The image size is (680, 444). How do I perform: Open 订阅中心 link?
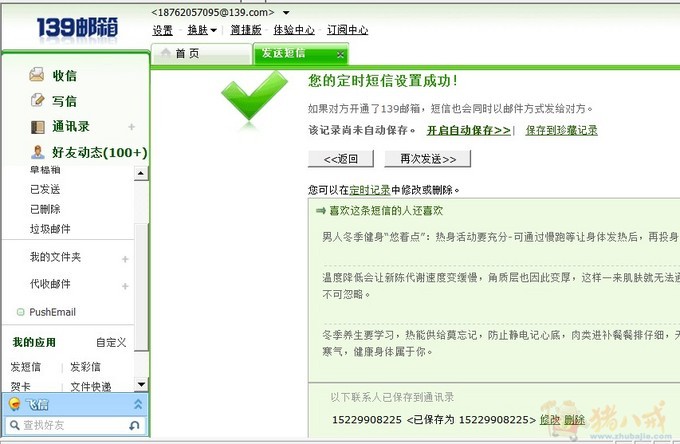pos(347,30)
